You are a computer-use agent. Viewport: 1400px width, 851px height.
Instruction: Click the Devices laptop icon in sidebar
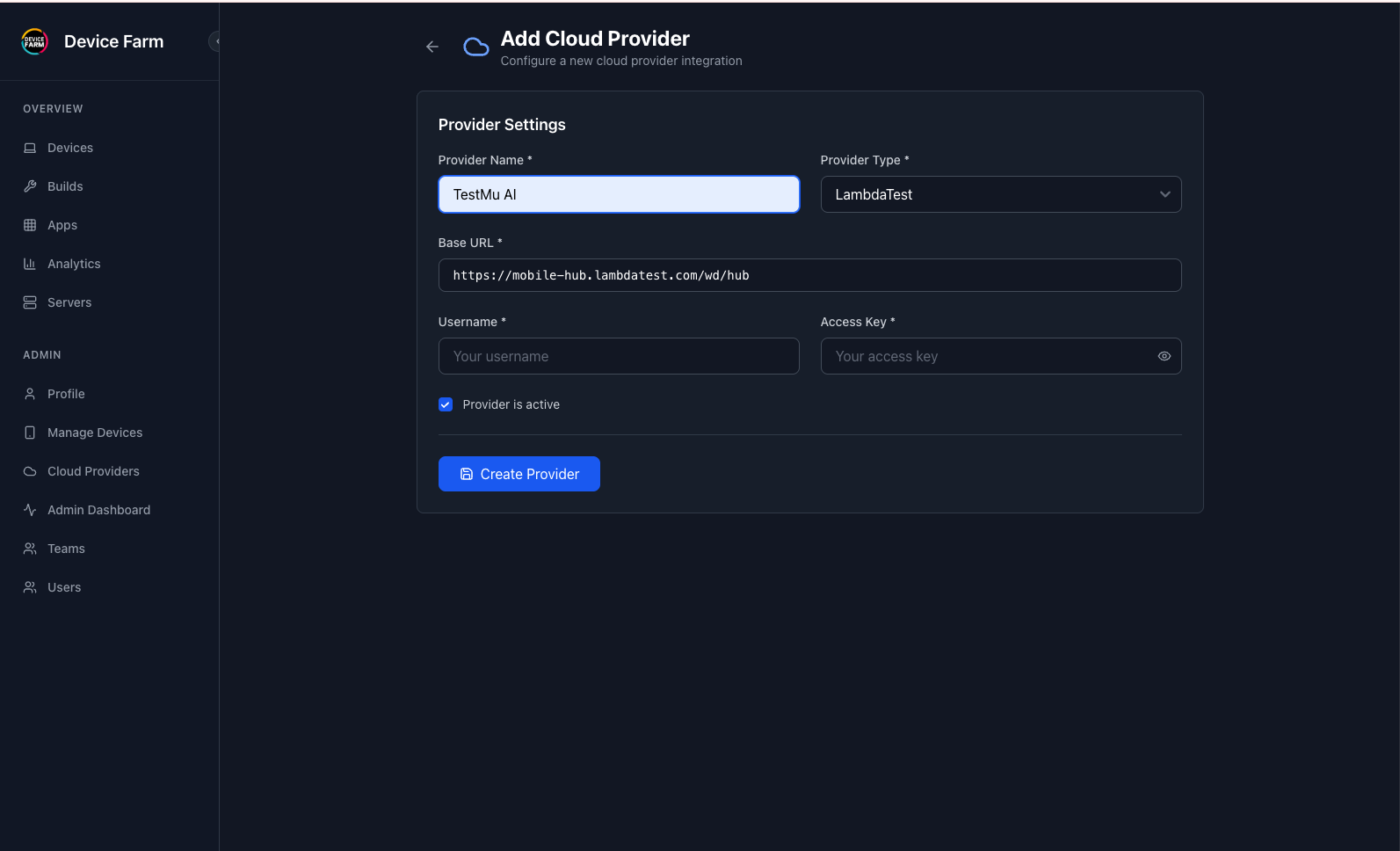(30, 148)
